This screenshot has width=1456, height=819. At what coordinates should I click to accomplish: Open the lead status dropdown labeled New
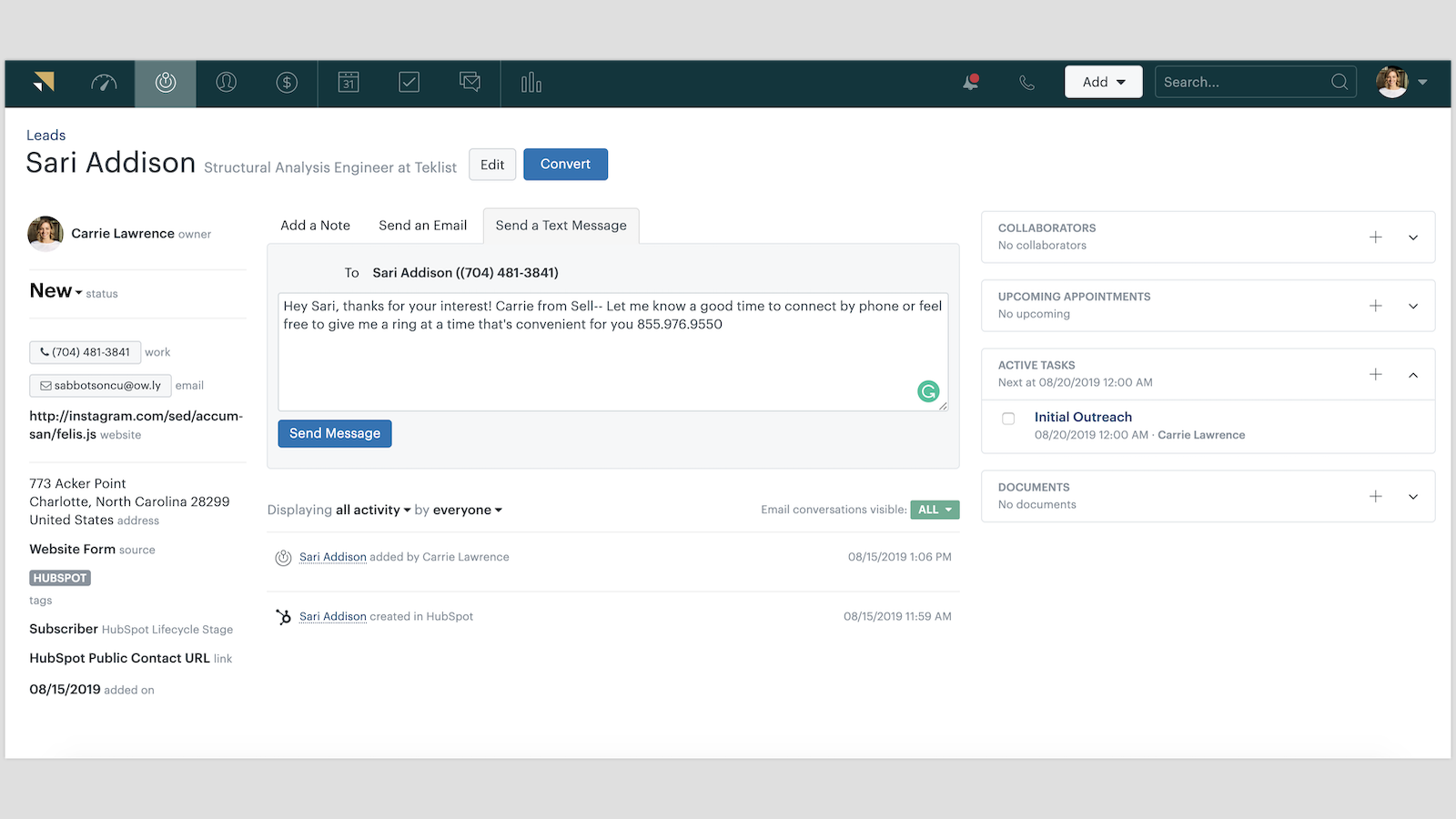coord(56,291)
